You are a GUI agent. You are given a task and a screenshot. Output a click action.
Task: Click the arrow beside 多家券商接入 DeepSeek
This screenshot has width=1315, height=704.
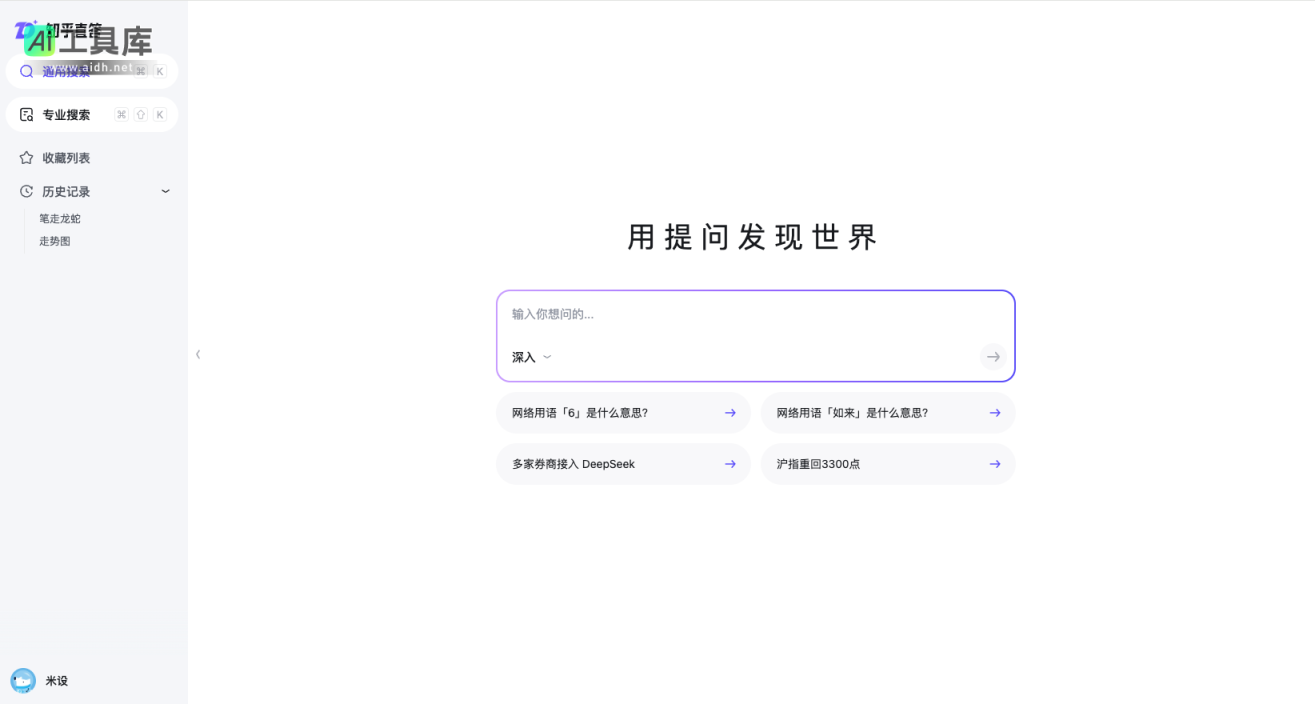tap(730, 463)
